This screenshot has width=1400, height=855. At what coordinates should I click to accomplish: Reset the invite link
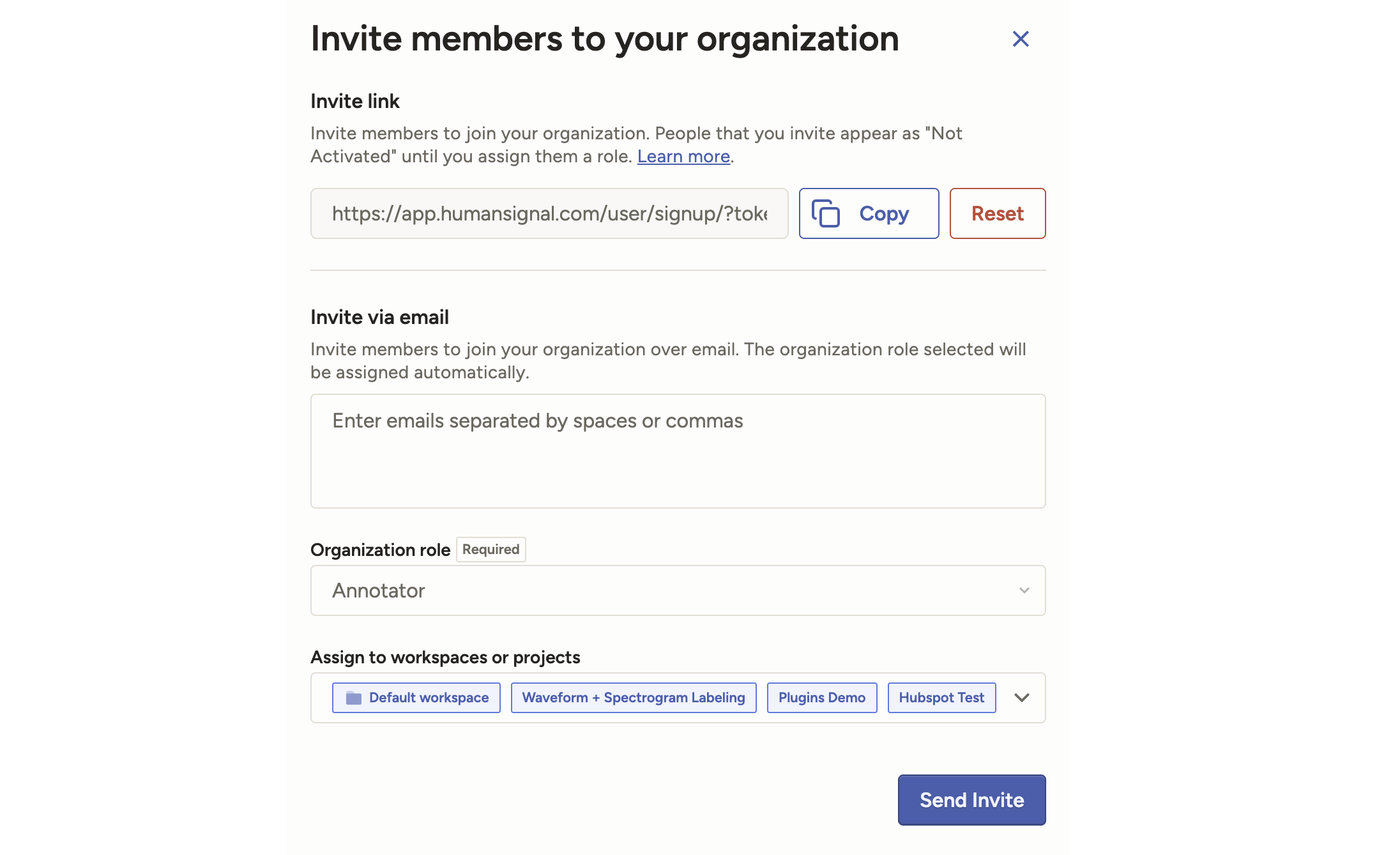(x=997, y=213)
